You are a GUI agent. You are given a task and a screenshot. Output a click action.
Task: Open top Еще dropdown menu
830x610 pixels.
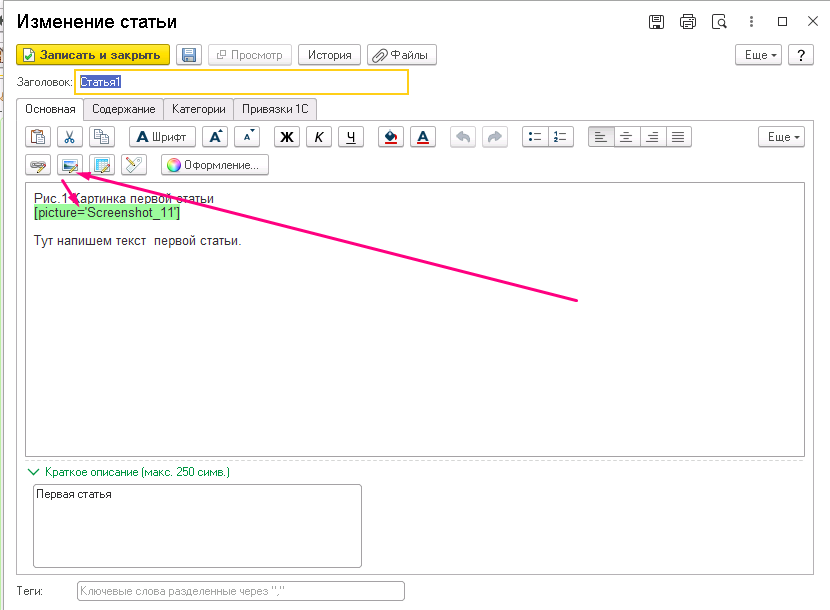tap(759, 55)
